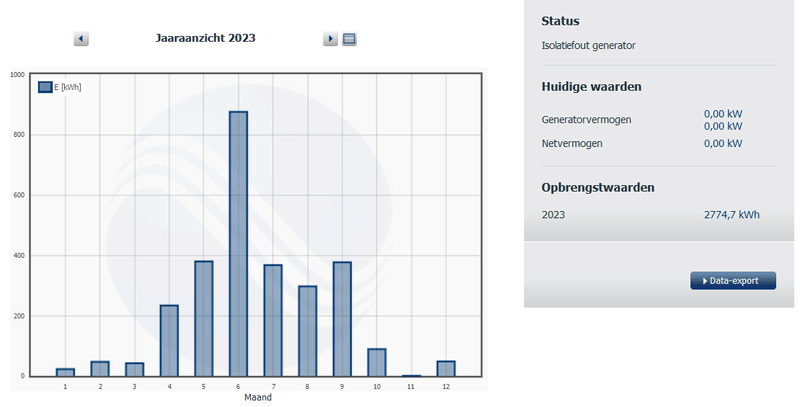Click the '800' y-axis label
Image resolution: width=800 pixels, height=407 pixels.
click(19, 135)
